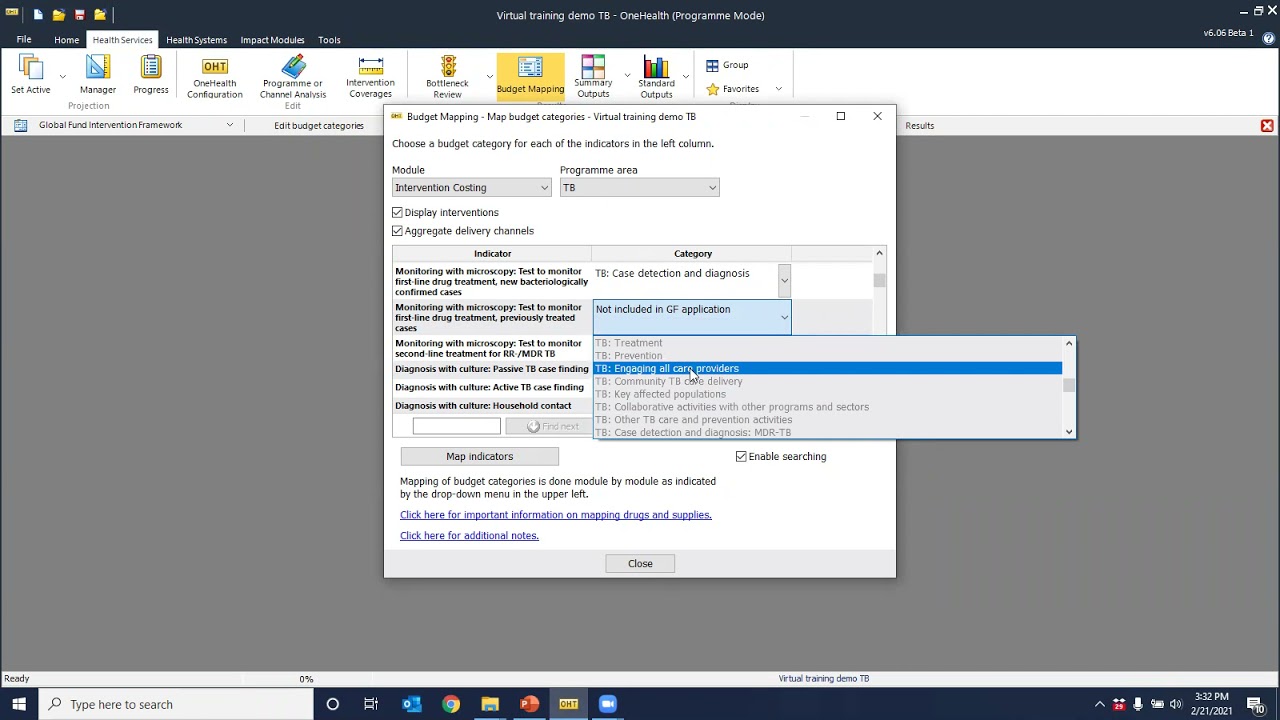Open the notification center icon
The height and width of the screenshot is (720, 1280).
[1255, 704]
